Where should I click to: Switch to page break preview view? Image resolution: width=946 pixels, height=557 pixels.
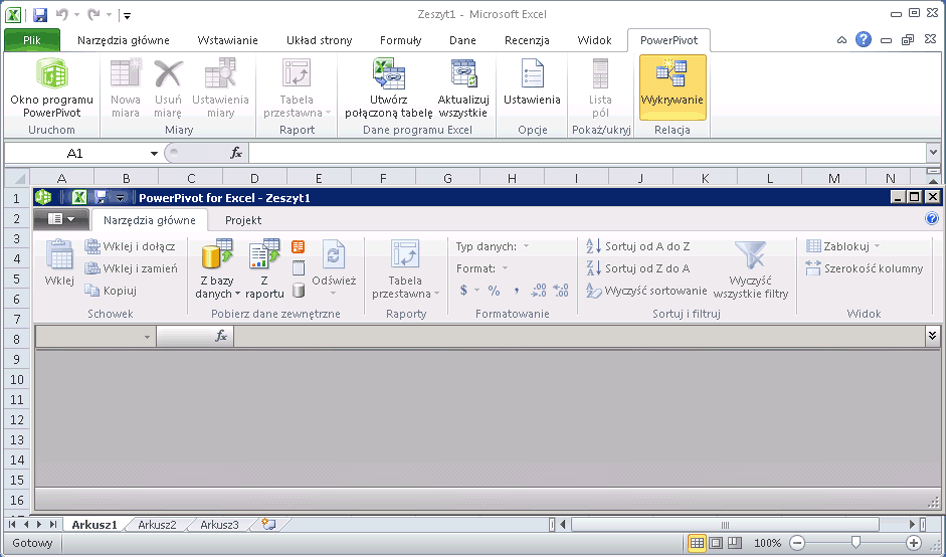point(735,543)
